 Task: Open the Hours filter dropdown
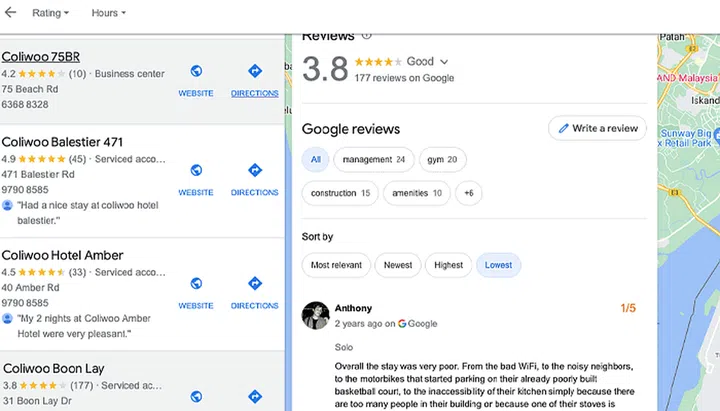click(108, 13)
